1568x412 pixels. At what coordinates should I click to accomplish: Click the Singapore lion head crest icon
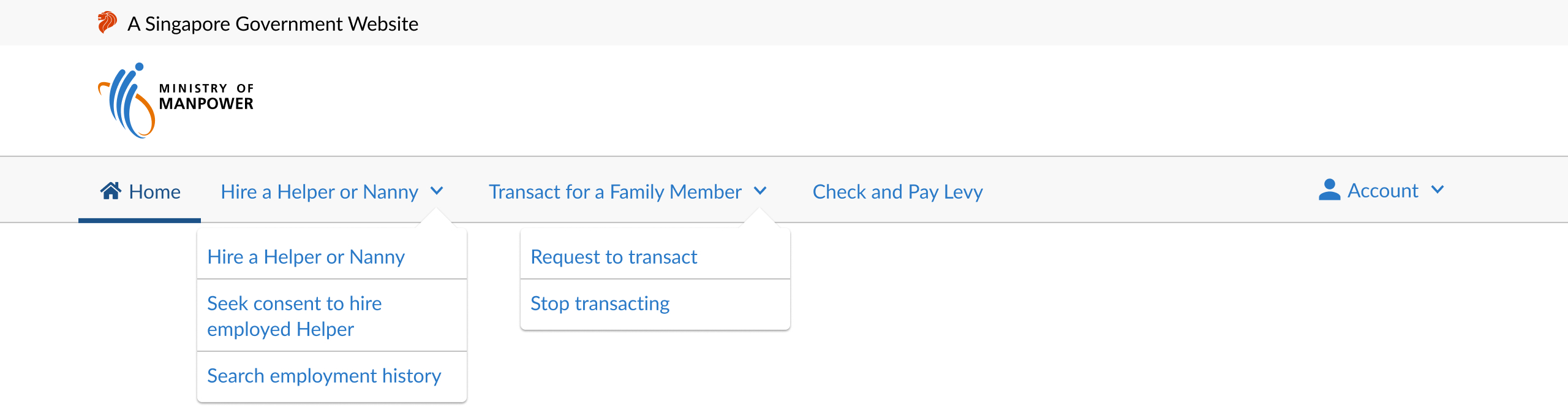(107, 23)
